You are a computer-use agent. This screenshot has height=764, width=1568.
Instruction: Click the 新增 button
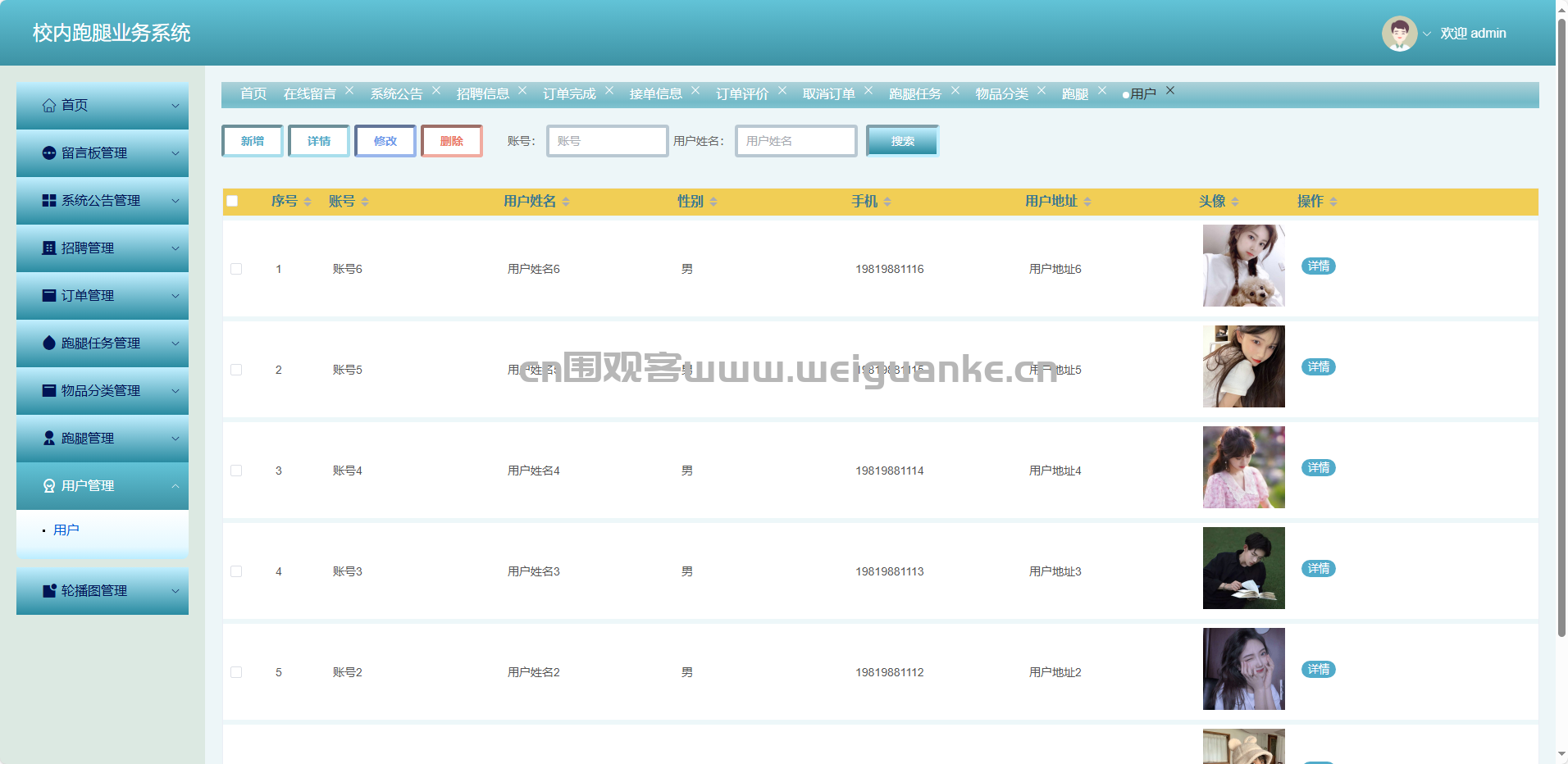(253, 141)
